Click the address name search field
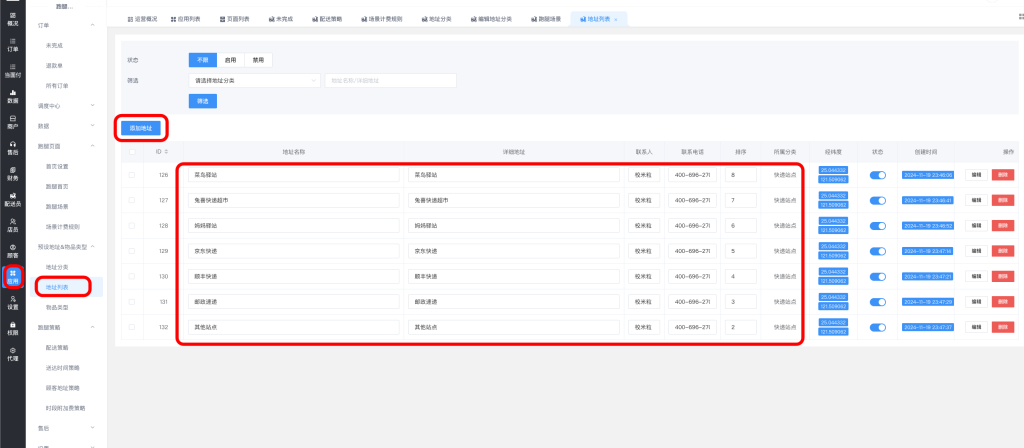The height and width of the screenshot is (448, 1024). click(390, 80)
